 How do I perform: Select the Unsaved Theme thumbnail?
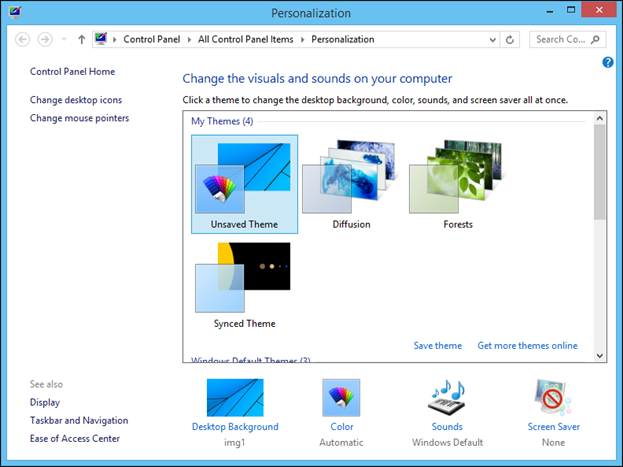[x=244, y=184]
